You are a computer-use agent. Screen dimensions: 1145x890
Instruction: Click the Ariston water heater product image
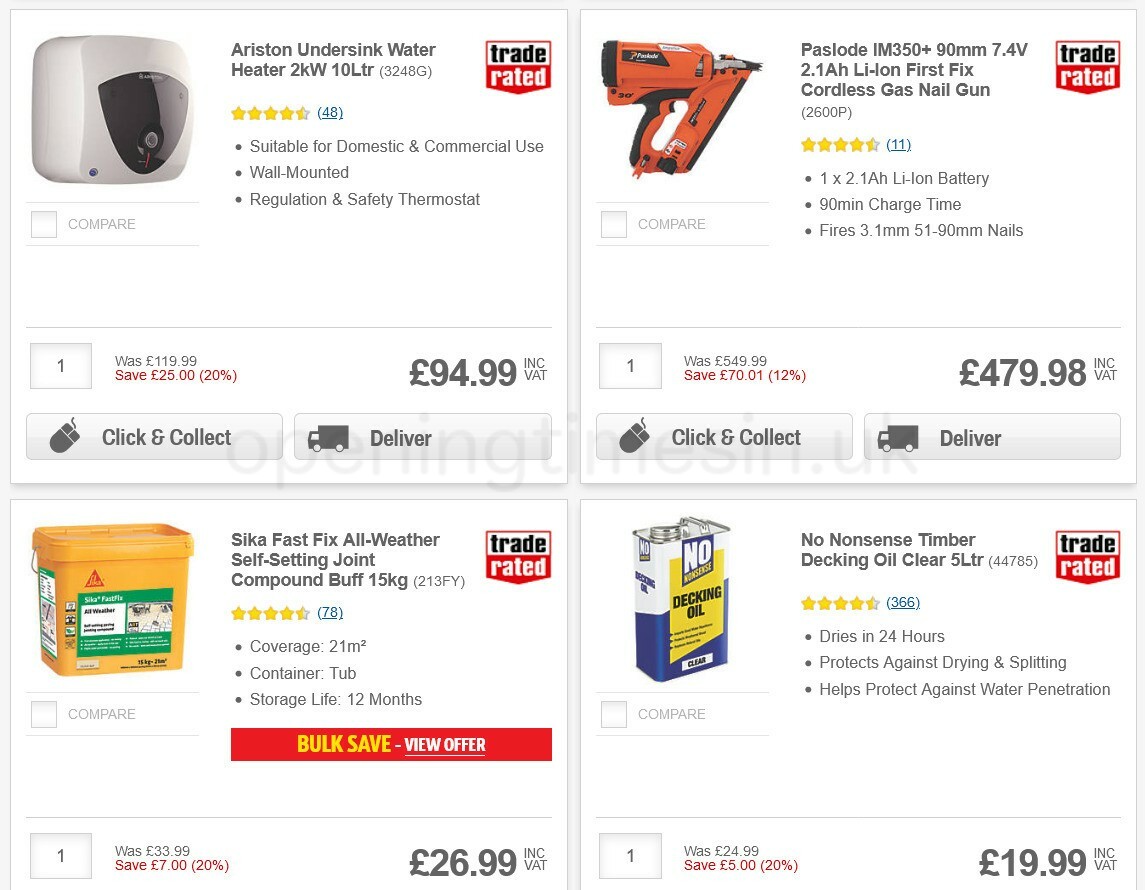tap(111, 110)
